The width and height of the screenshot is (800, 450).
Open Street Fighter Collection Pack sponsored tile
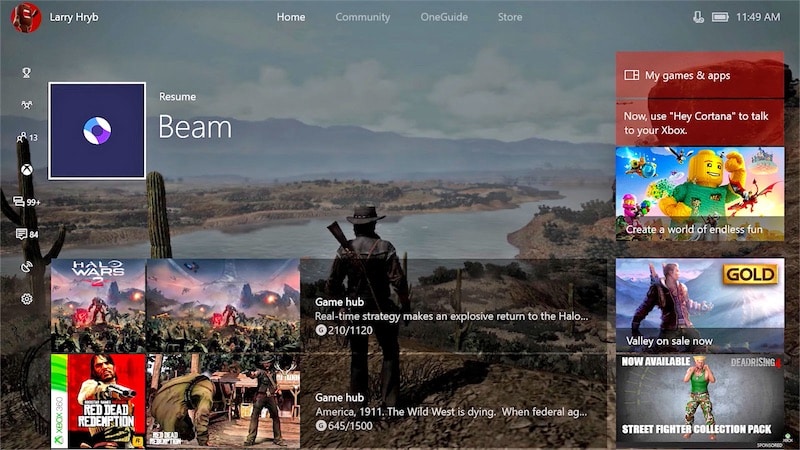click(699, 401)
